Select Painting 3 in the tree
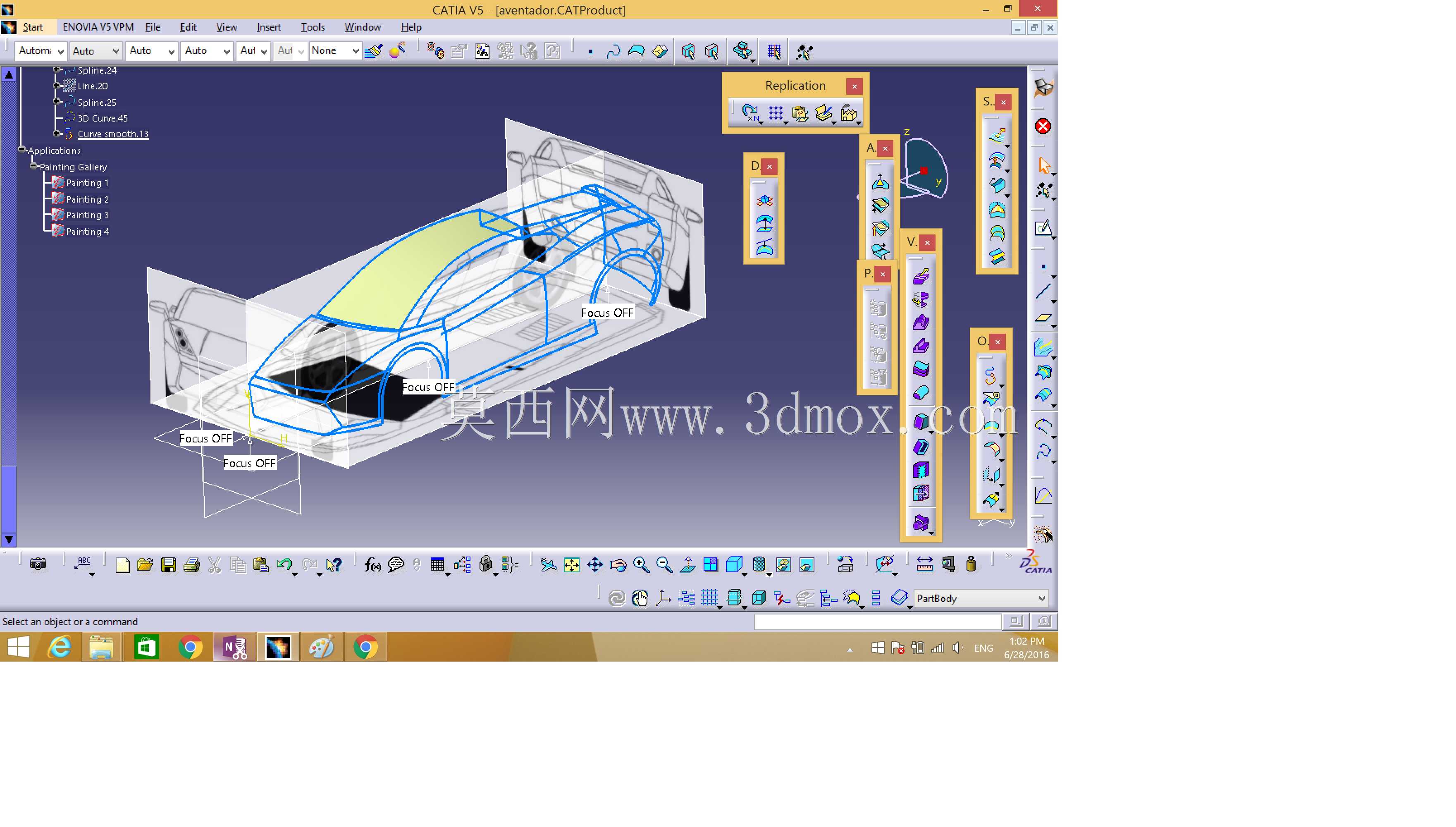The height and width of the screenshot is (827, 1456). coord(87,215)
